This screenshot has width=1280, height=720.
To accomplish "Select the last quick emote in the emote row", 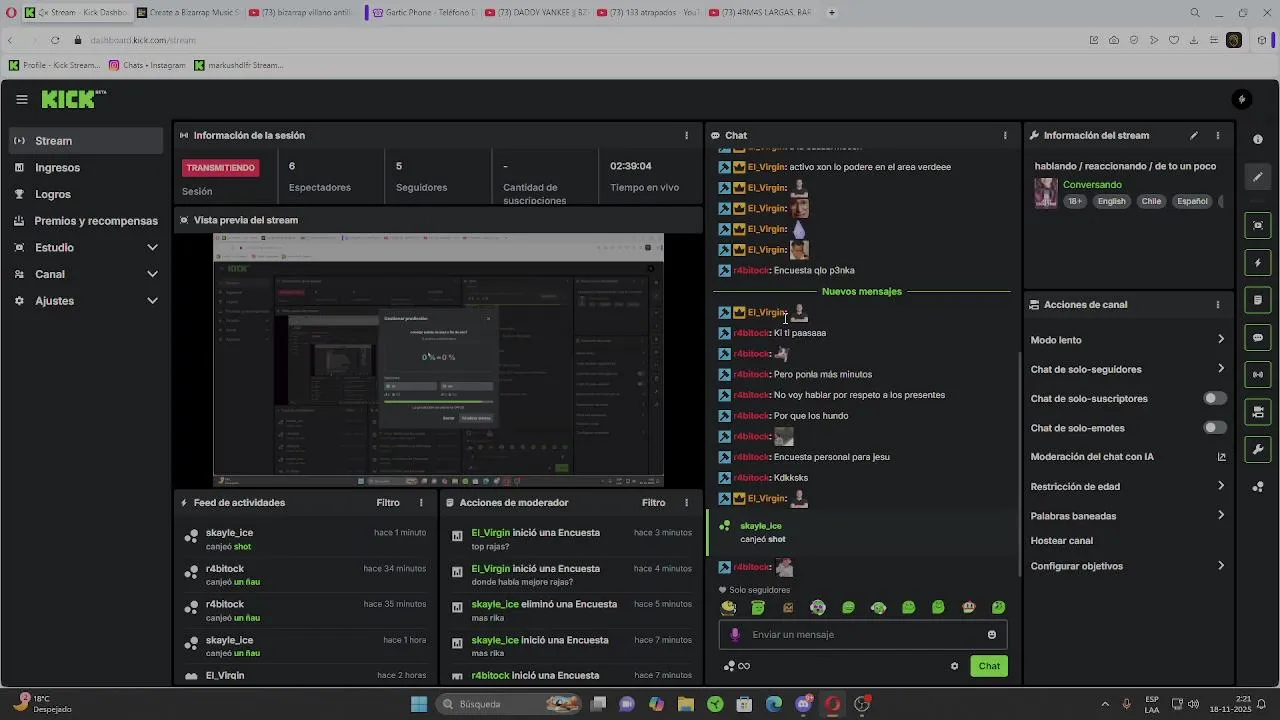I will (x=998, y=607).
